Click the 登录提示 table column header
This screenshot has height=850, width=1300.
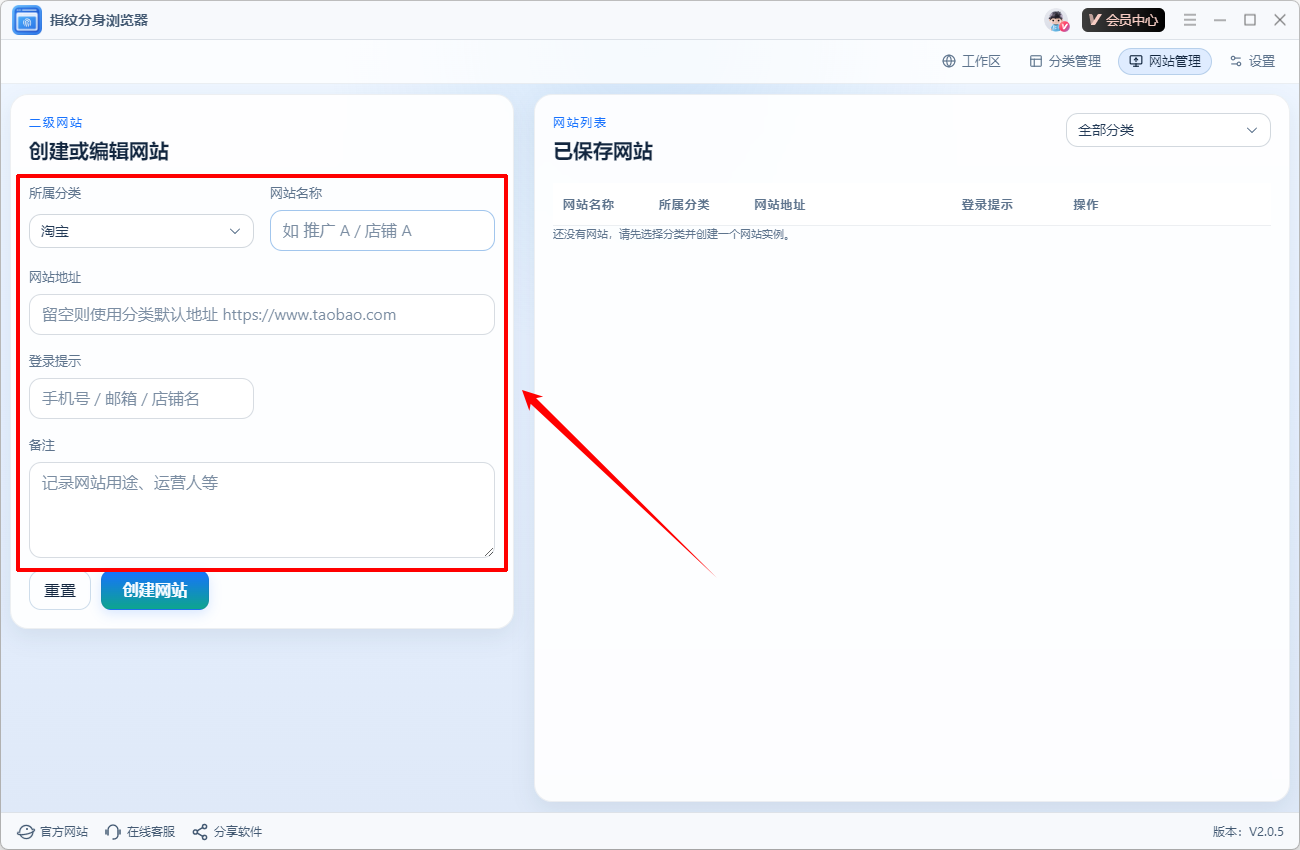tap(987, 204)
